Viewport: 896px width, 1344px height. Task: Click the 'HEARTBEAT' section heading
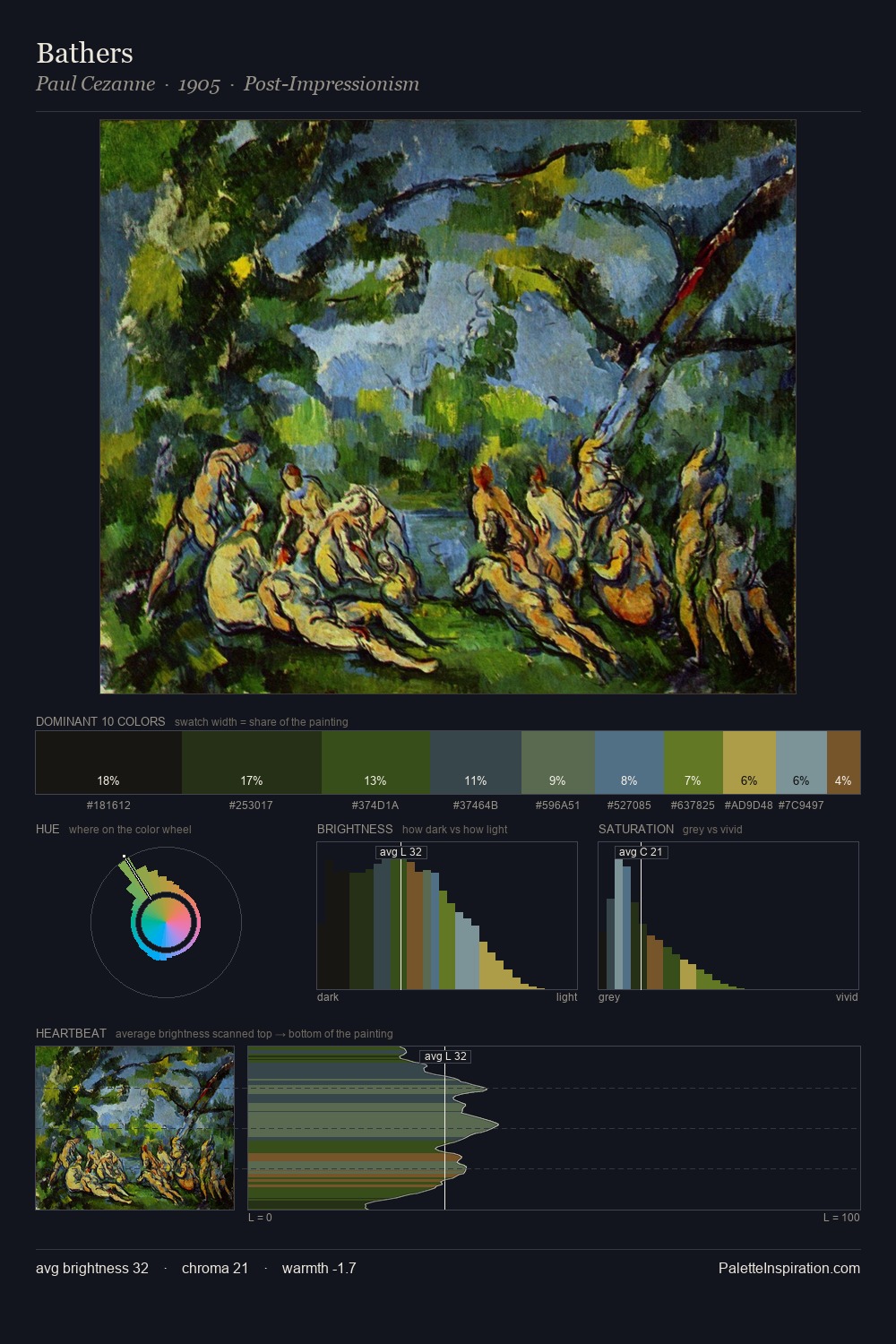pyautogui.click(x=71, y=1033)
